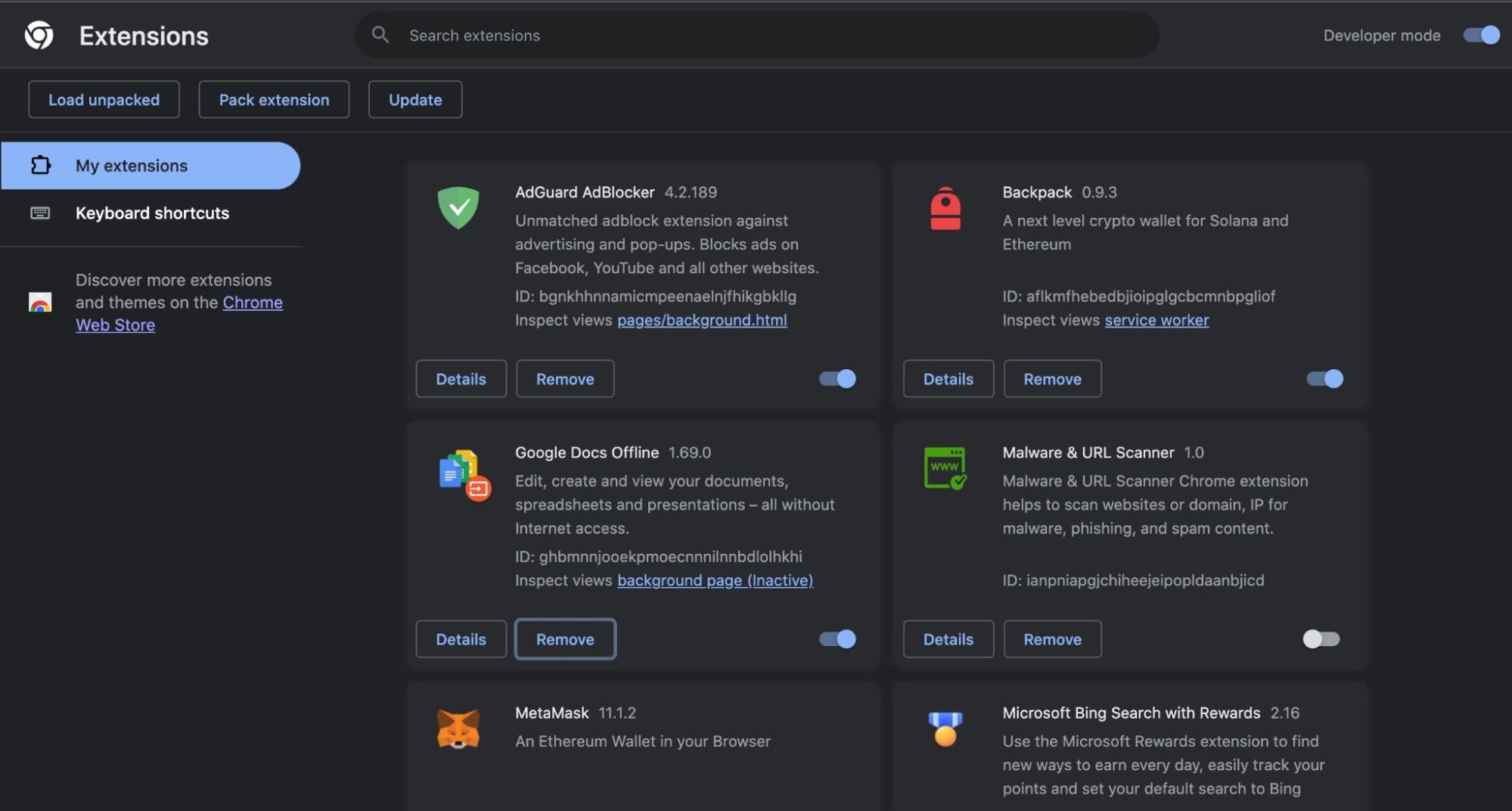Viewport: 1512px width, 811px height.
Task: Click Pack extension button
Action: [x=274, y=99]
